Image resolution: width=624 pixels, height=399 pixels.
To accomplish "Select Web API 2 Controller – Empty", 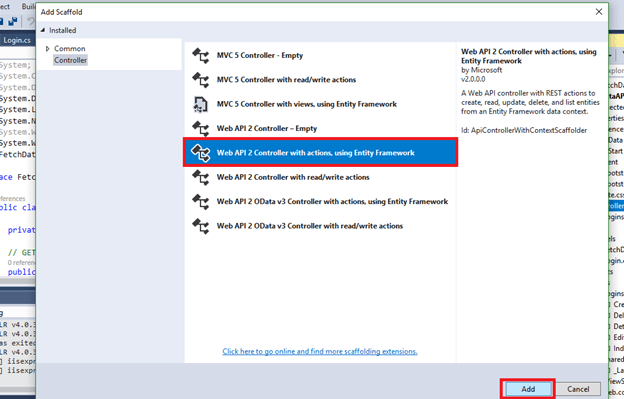I will coord(267,128).
